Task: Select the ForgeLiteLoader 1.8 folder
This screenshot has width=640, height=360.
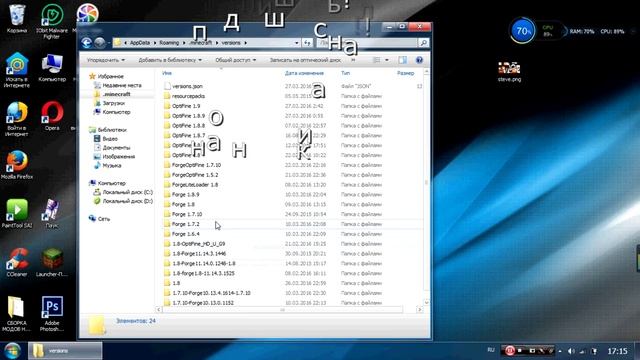Action: click(x=191, y=184)
